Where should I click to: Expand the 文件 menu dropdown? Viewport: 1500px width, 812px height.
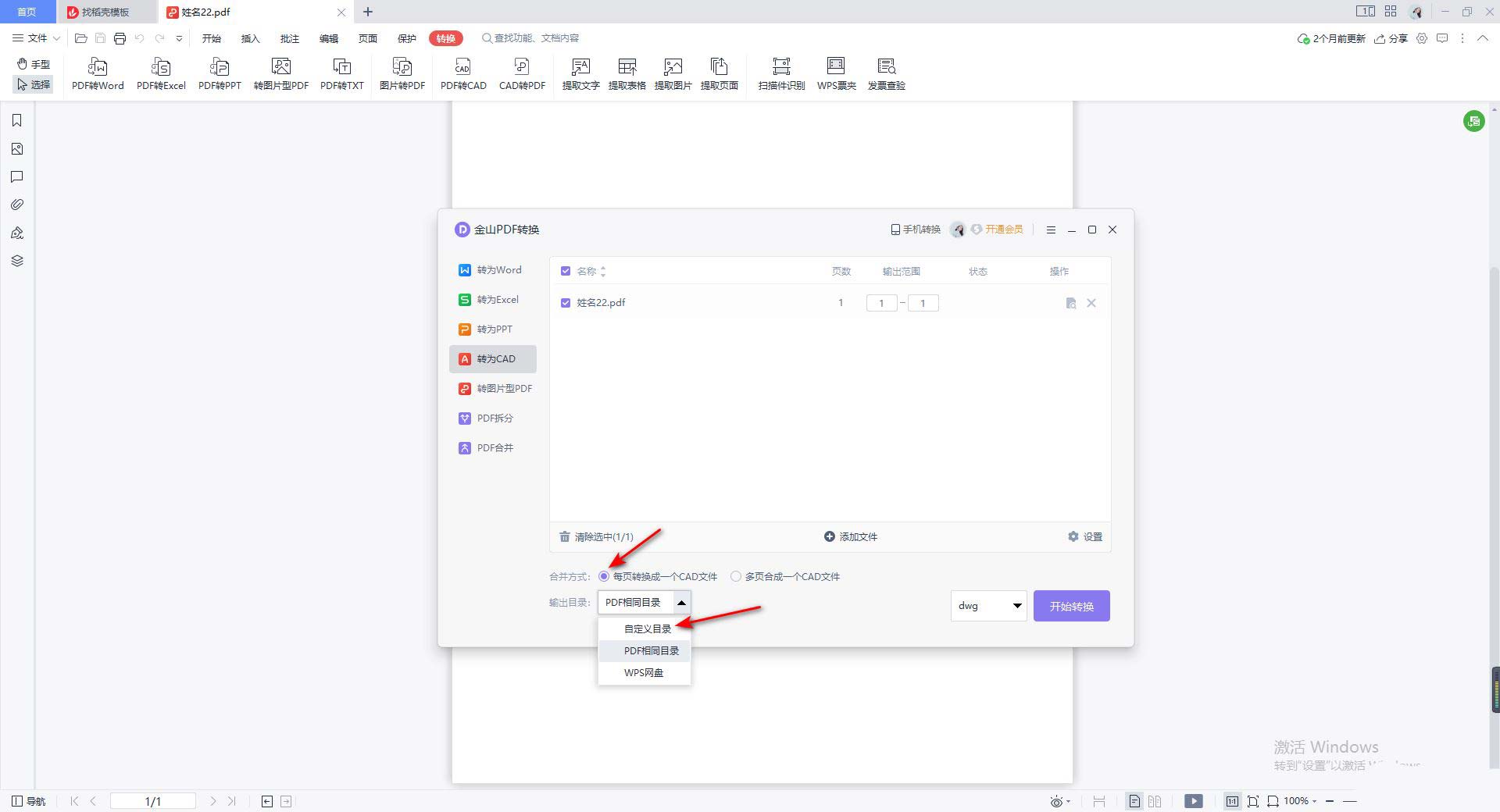click(36, 38)
